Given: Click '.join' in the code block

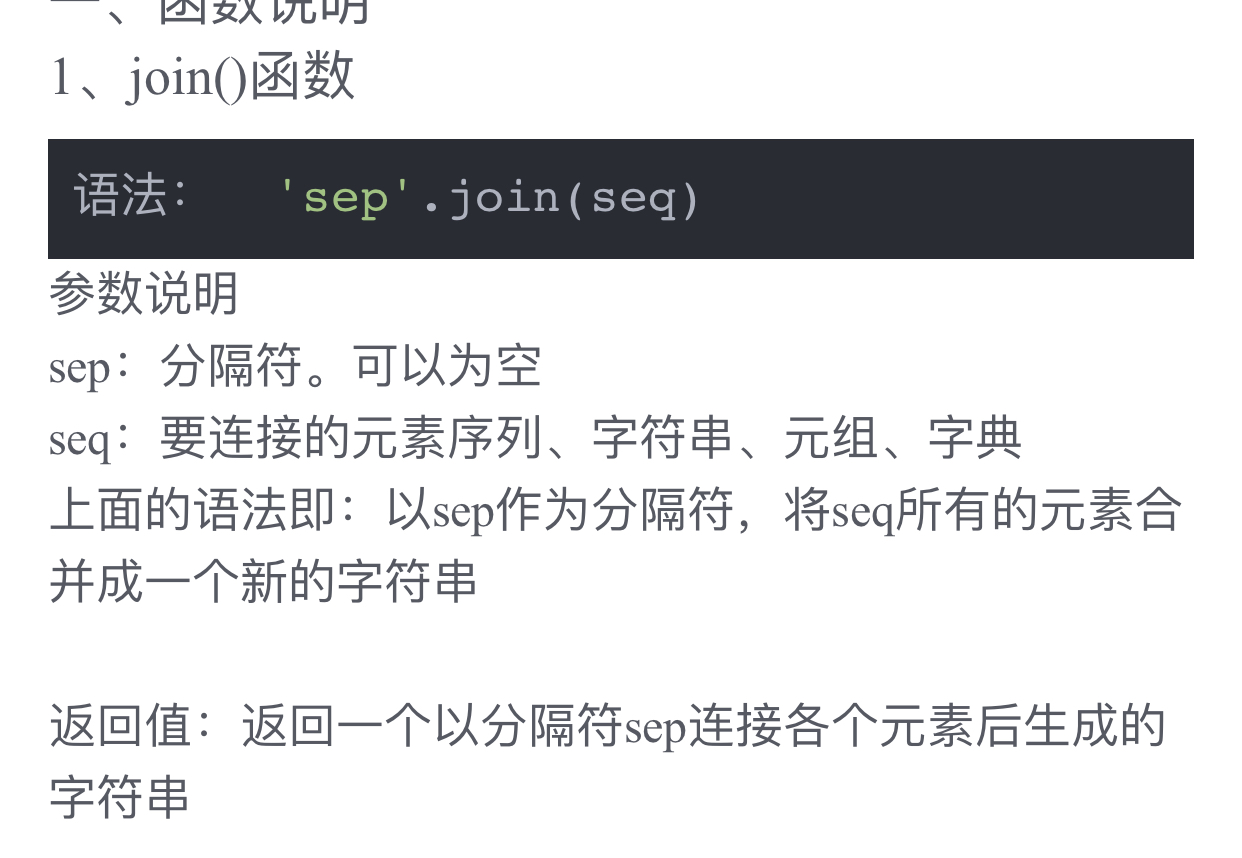Looking at the screenshot, I should click(x=489, y=198).
